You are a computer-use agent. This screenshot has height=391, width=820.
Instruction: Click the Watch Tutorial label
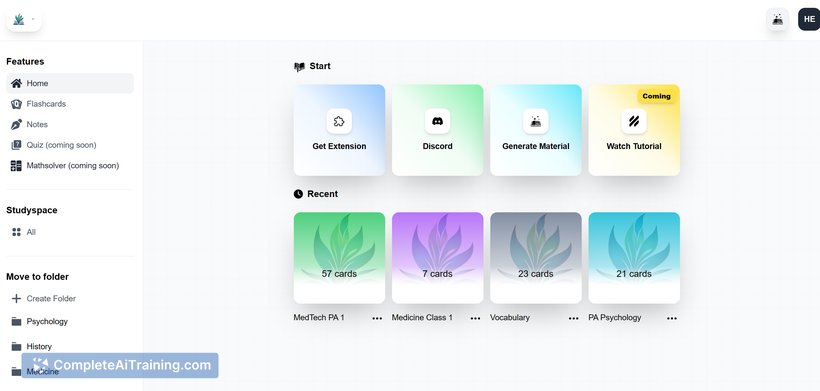click(634, 146)
